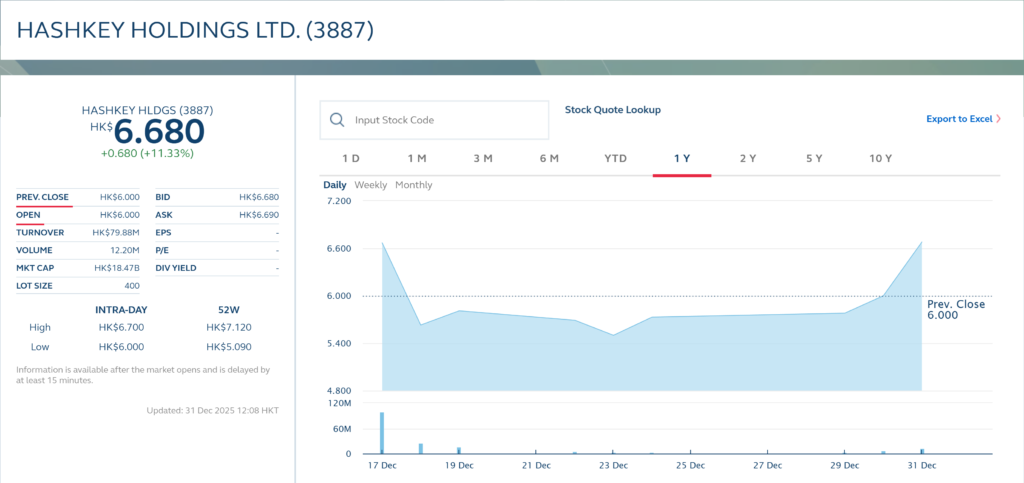Switch chart interval to Weekly
Screen dimensions: 1024x483
pyautogui.click(x=371, y=185)
